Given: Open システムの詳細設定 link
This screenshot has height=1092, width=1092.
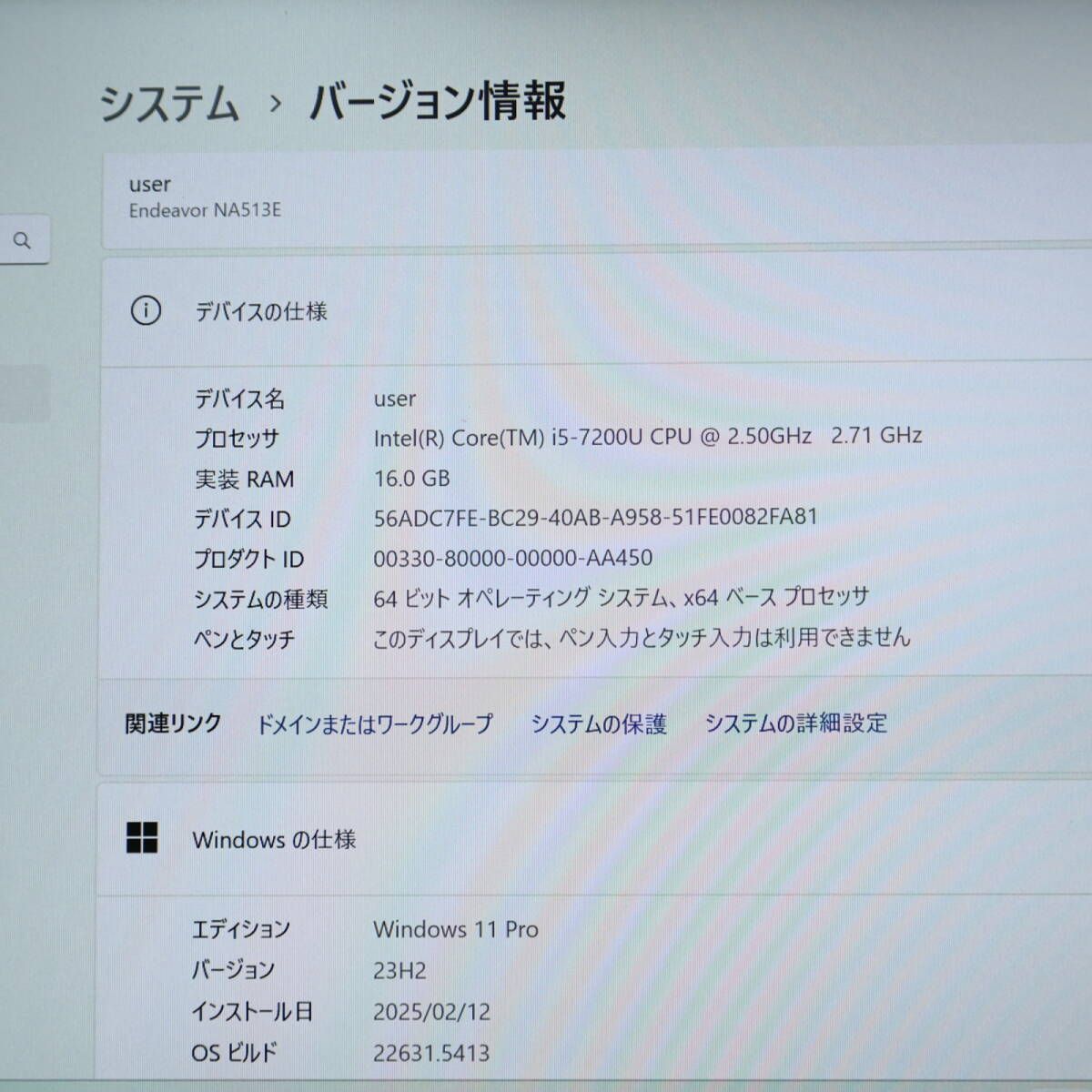Looking at the screenshot, I should (796, 723).
